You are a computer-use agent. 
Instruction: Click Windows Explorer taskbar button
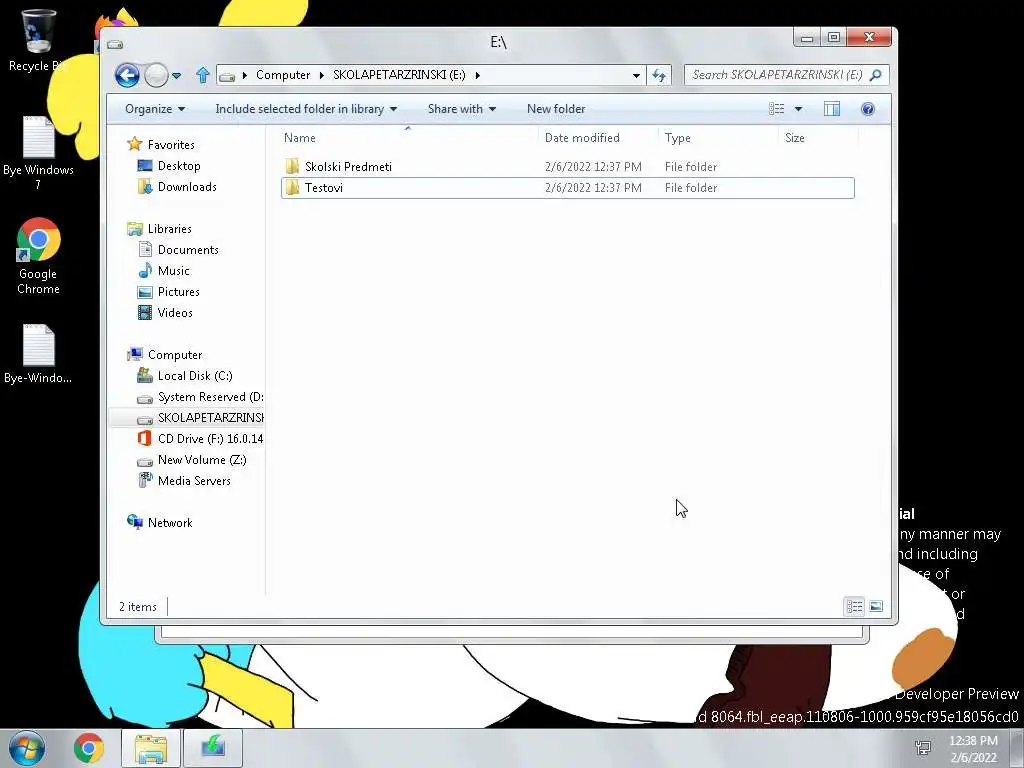151,748
